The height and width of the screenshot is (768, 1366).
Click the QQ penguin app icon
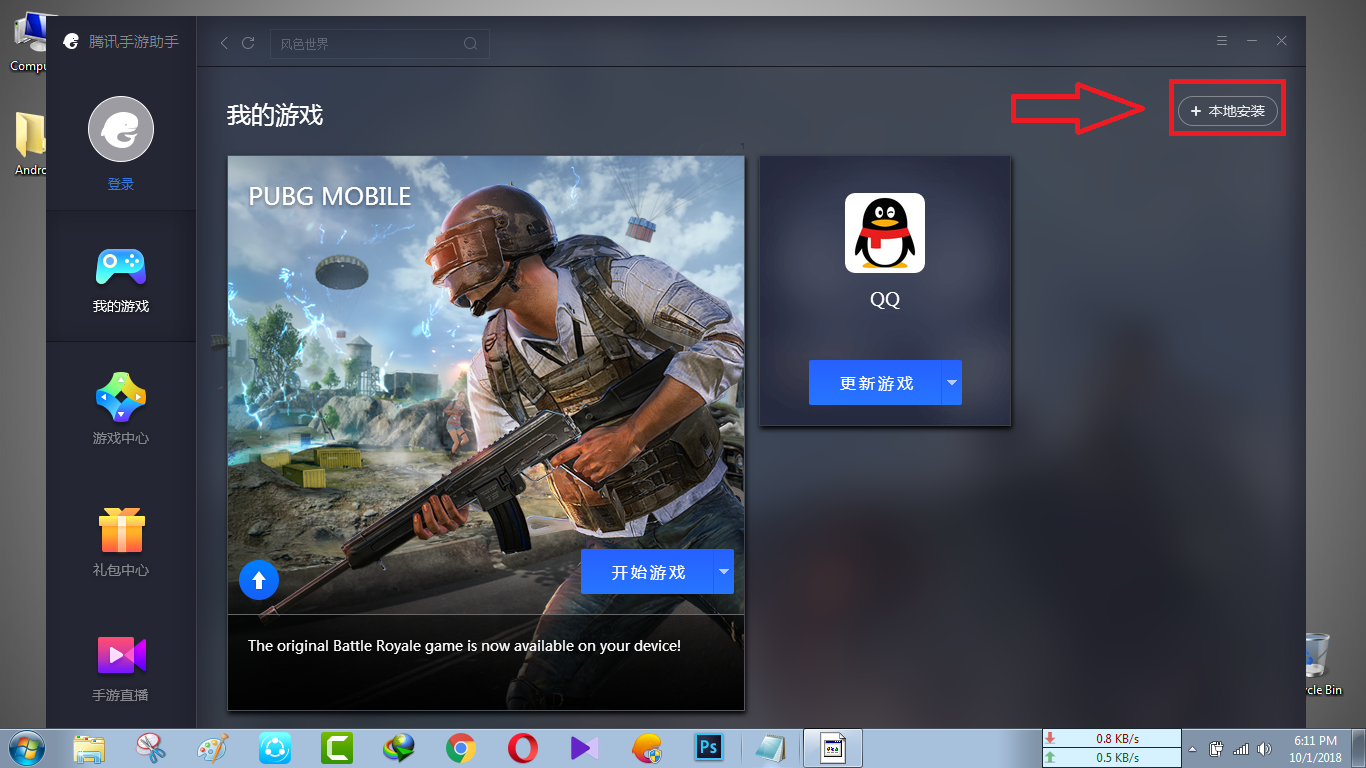tap(885, 233)
